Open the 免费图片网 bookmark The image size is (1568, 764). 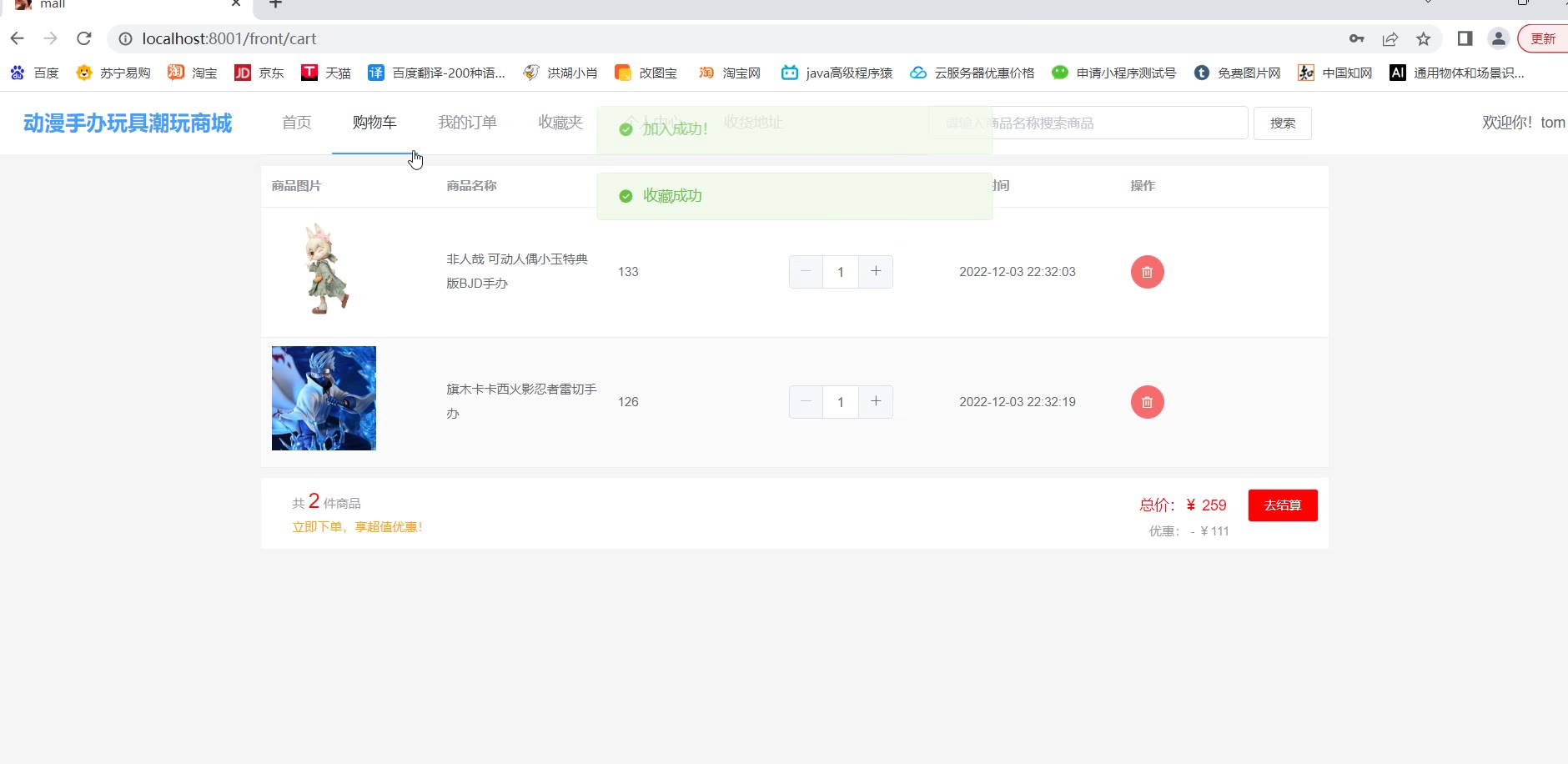[x=1237, y=73]
